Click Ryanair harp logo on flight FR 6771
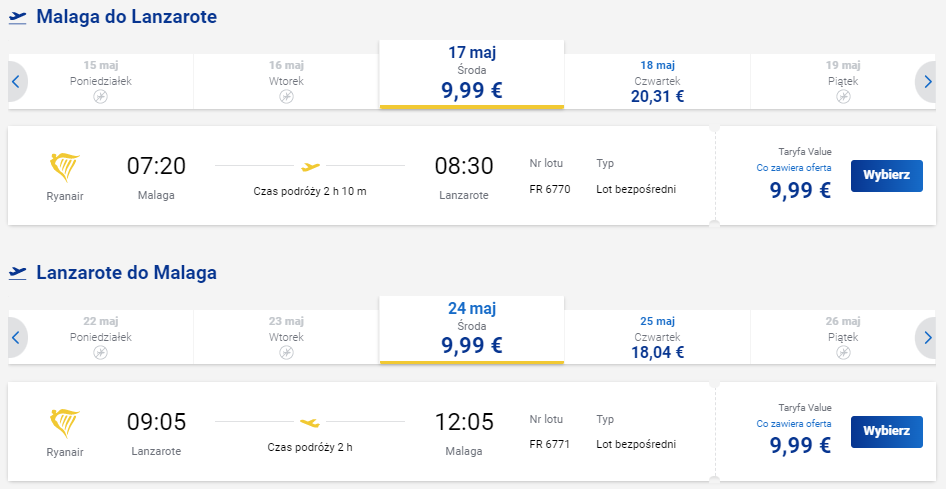This screenshot has width=946, height=489. tap(65, 423)
